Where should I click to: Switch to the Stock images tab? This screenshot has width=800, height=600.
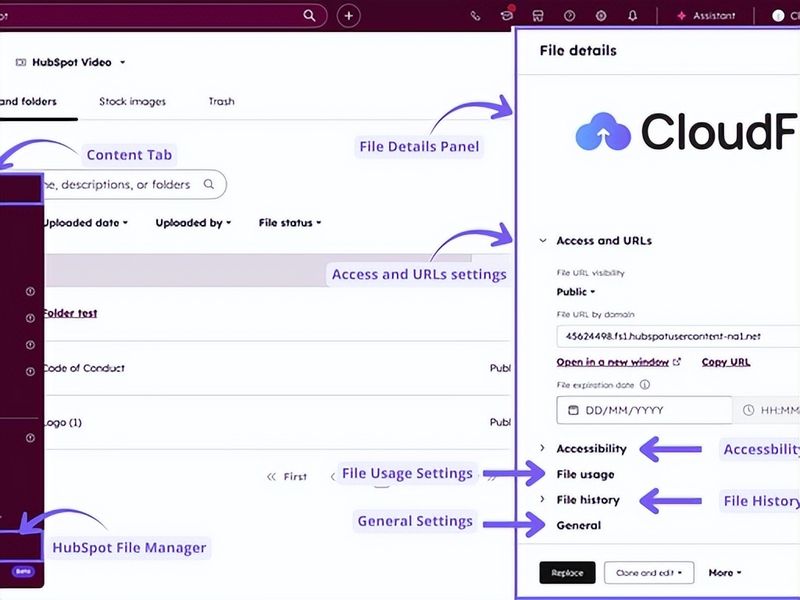[x=132, y=102]
